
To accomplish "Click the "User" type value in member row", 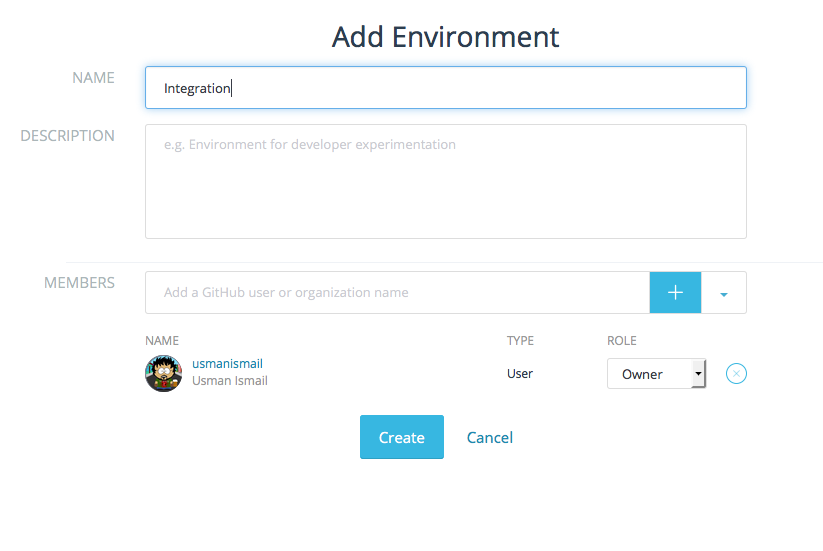I will click(520, 374).
